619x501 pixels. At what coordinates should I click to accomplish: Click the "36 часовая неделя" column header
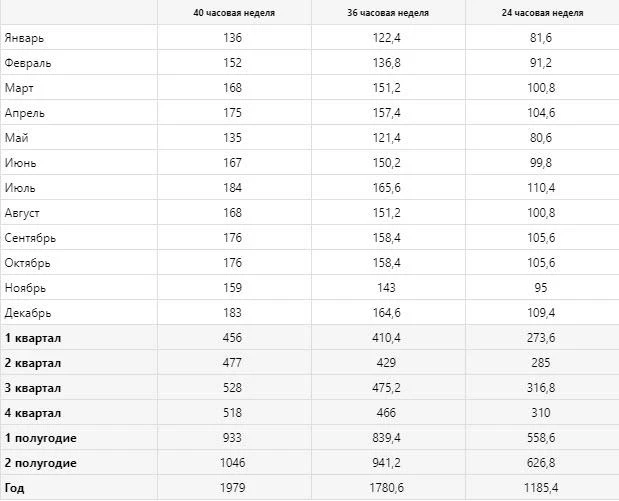coord(391,13)
